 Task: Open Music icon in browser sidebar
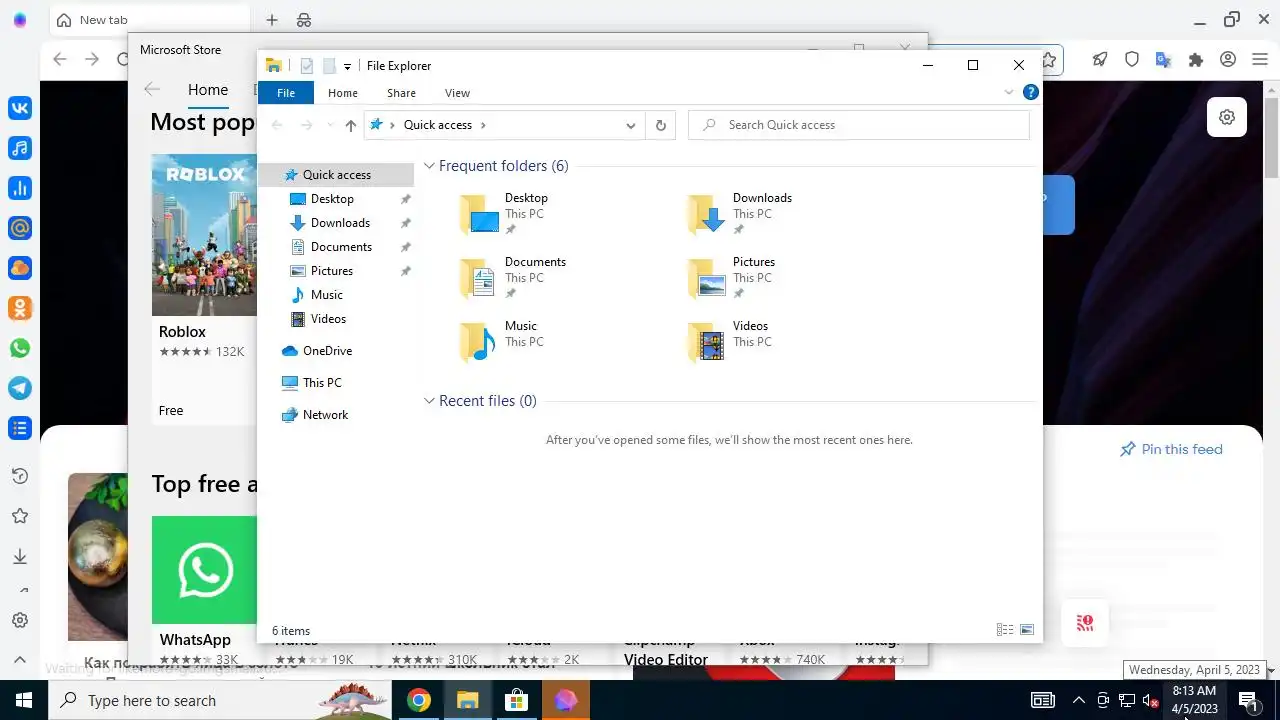[x=20, y=148]
